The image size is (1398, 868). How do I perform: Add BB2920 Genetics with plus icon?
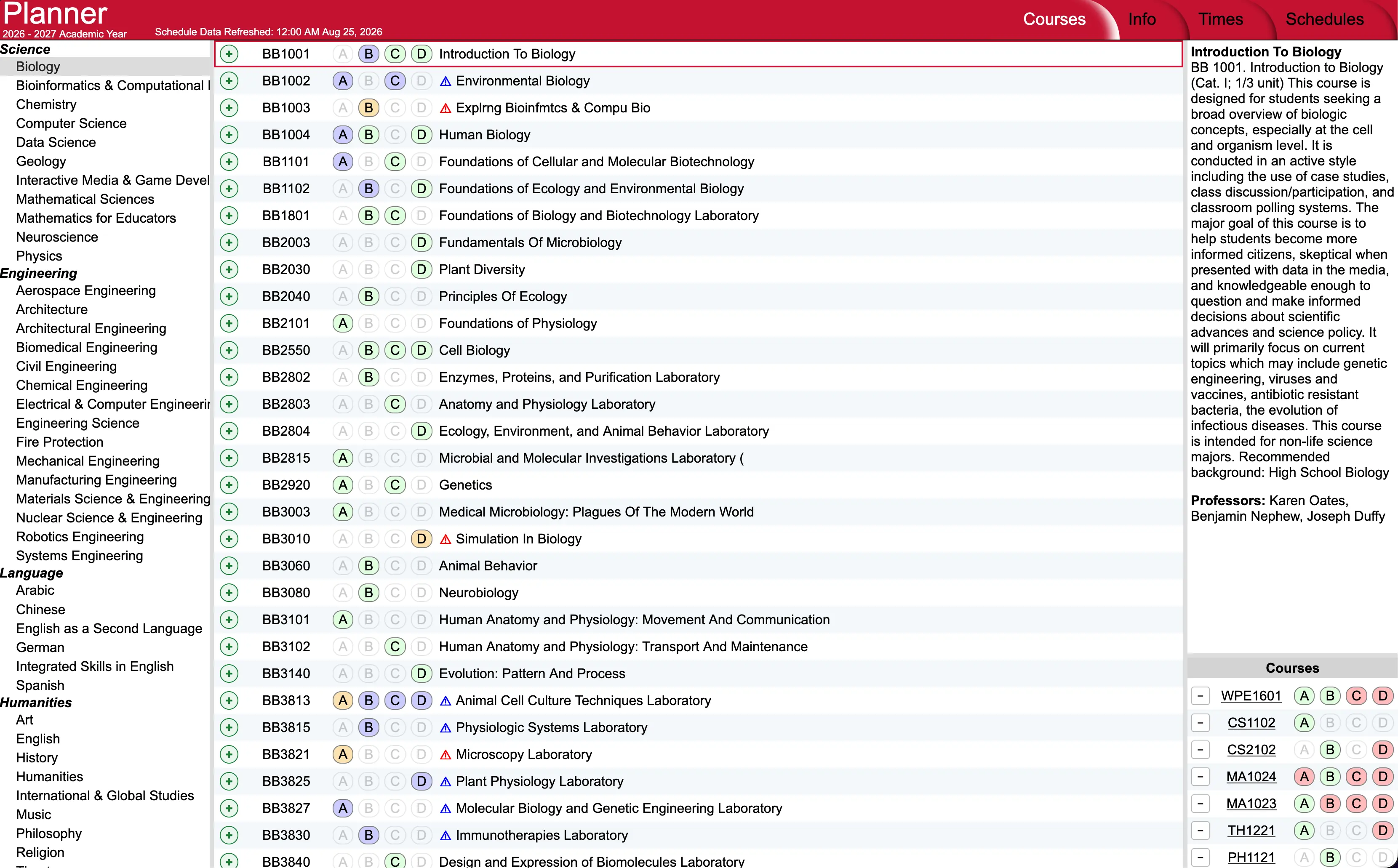point(229,485)
